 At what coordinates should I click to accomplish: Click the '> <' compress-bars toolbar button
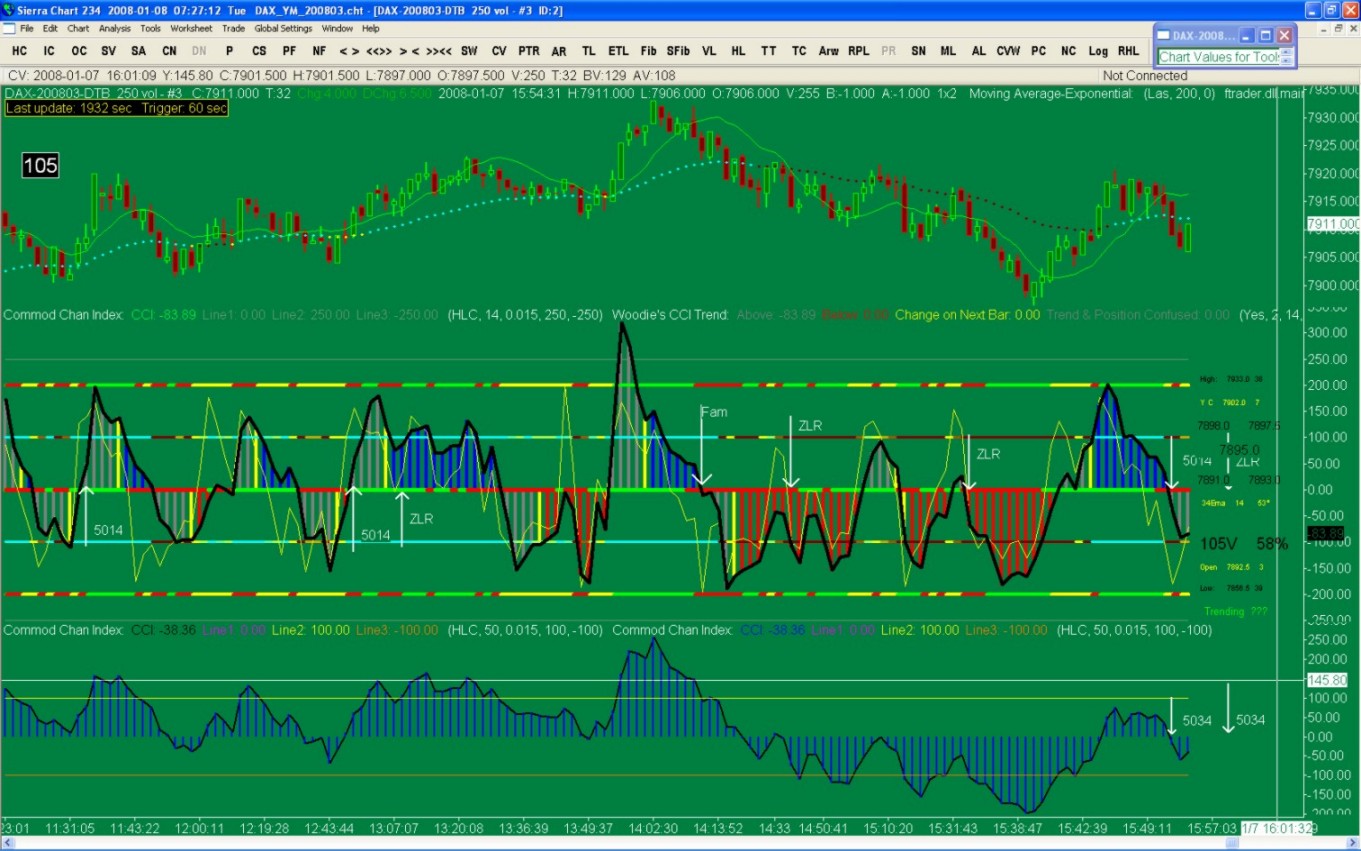(x=409, y=51)
